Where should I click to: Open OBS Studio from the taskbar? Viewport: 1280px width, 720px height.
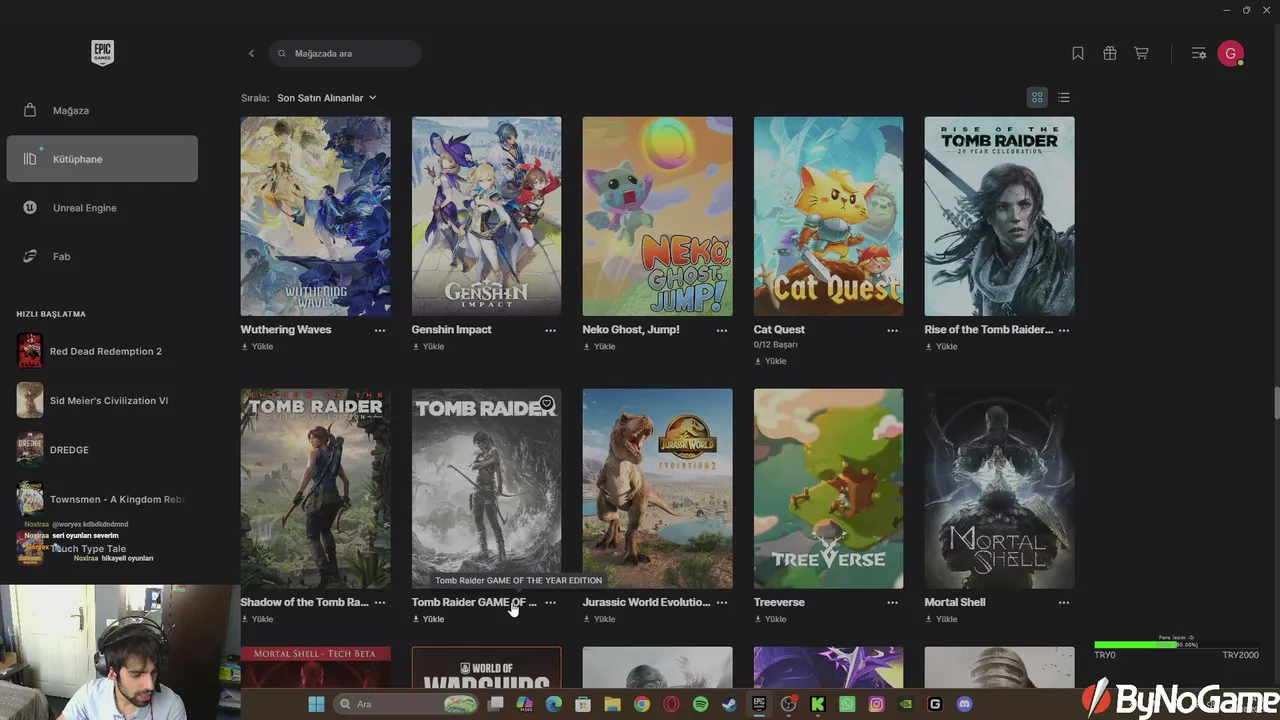click(789, 704)
